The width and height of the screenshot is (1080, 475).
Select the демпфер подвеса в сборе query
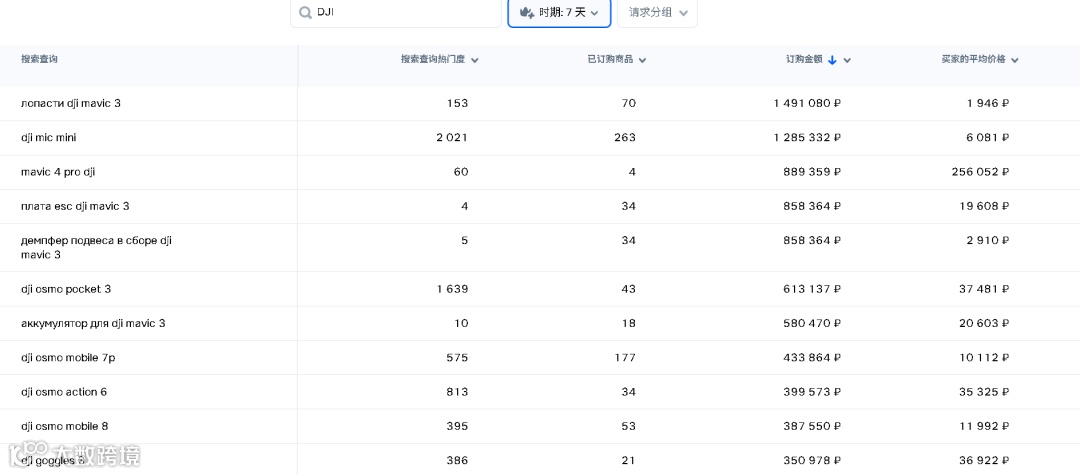pyautogui.click(x=96, y=248)
